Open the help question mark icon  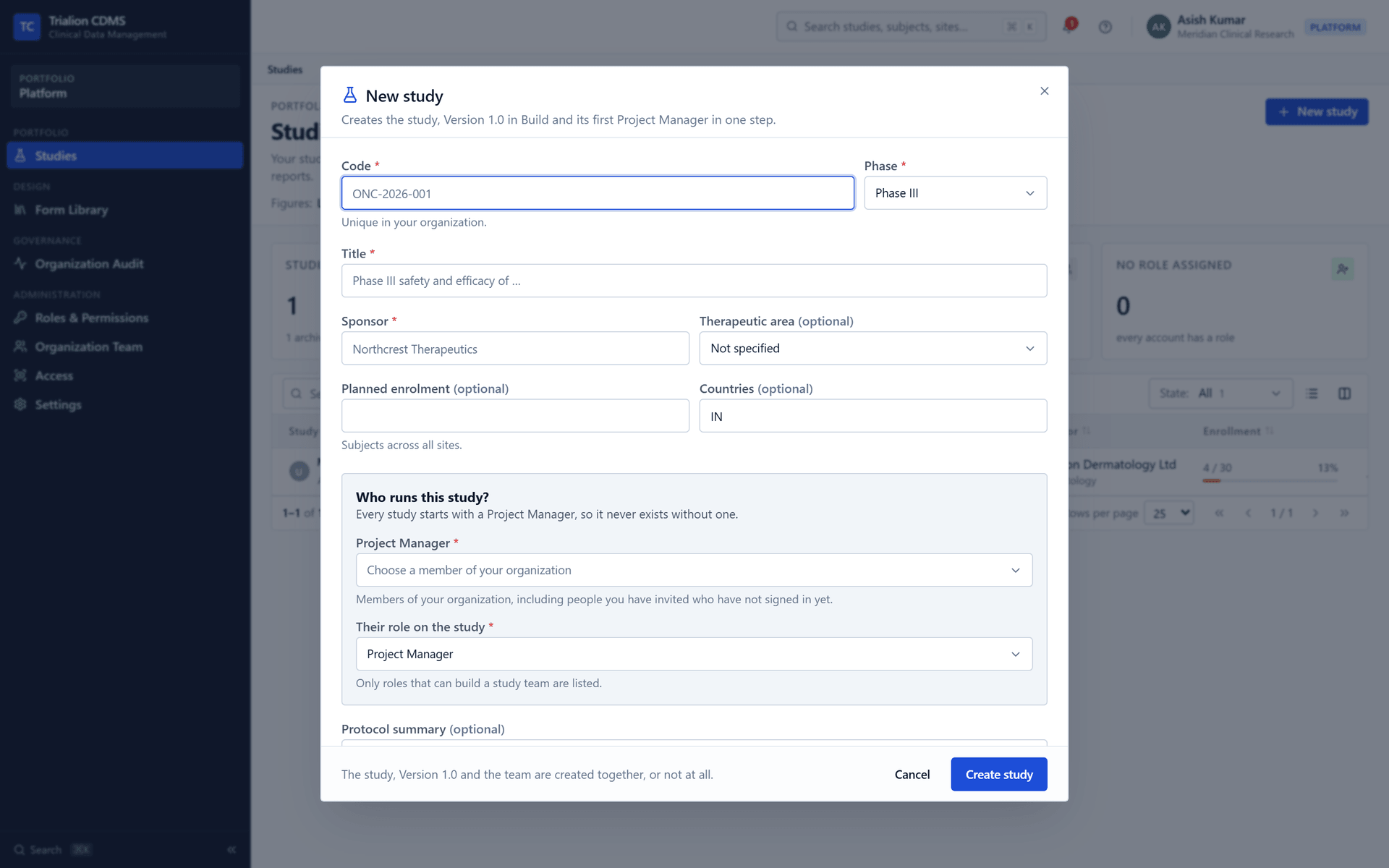1105,27
